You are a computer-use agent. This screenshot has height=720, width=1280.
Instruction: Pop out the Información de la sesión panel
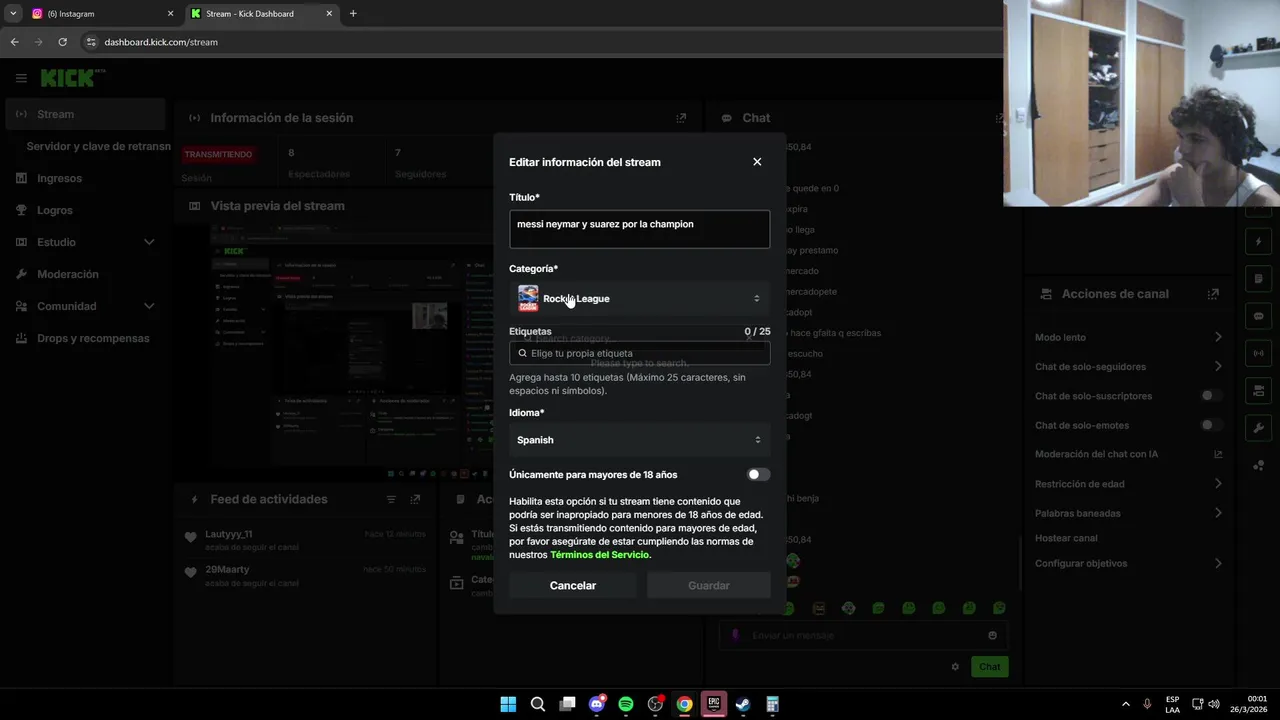click(x=681, y=118)
